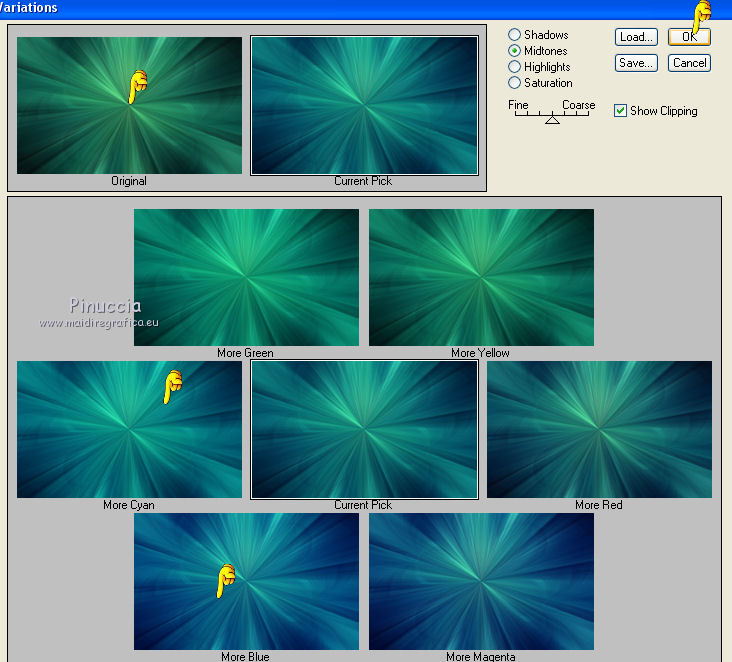Select the Midtones radio button

514,50
